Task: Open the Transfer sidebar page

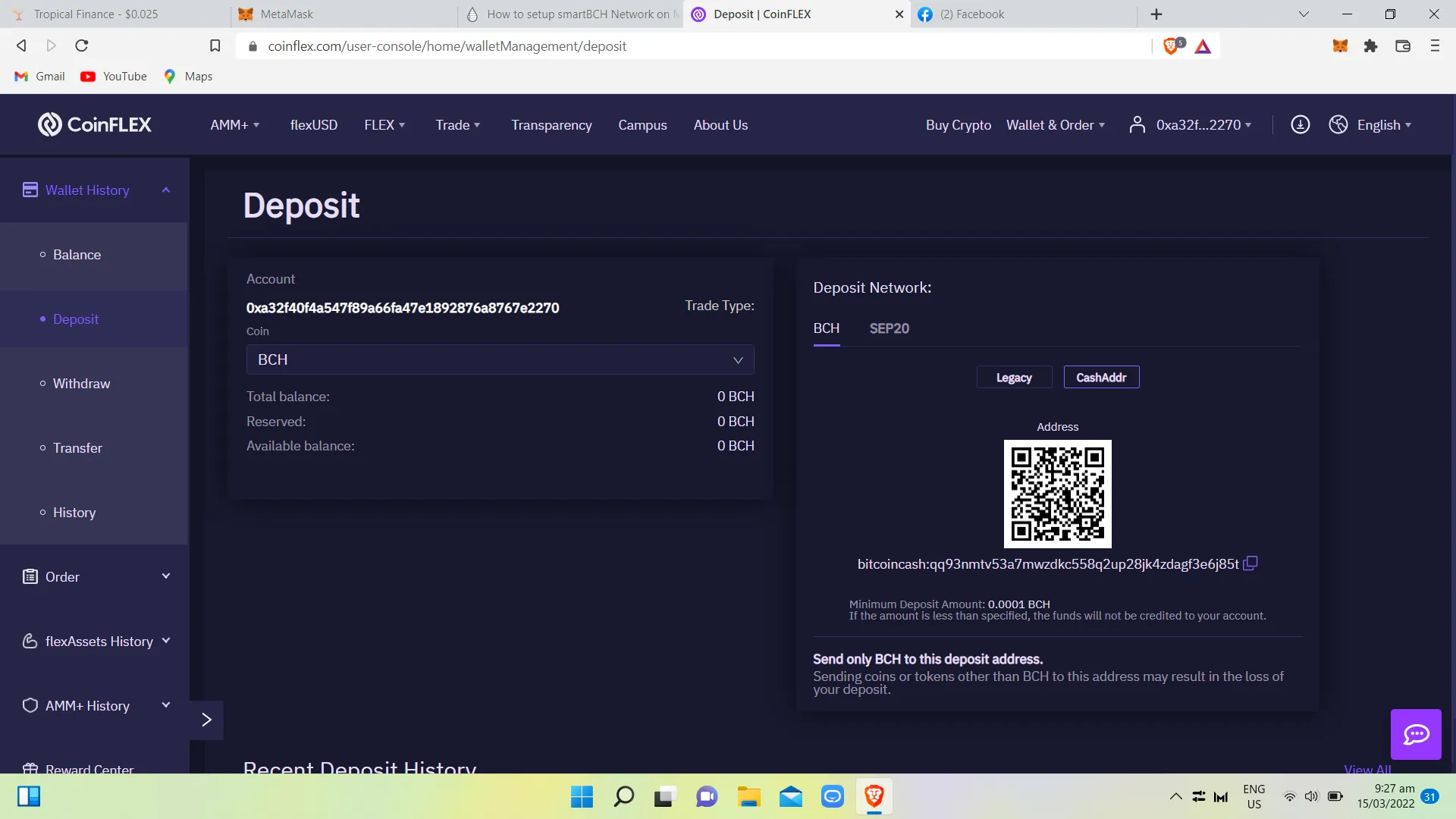Action: point(77,448)
